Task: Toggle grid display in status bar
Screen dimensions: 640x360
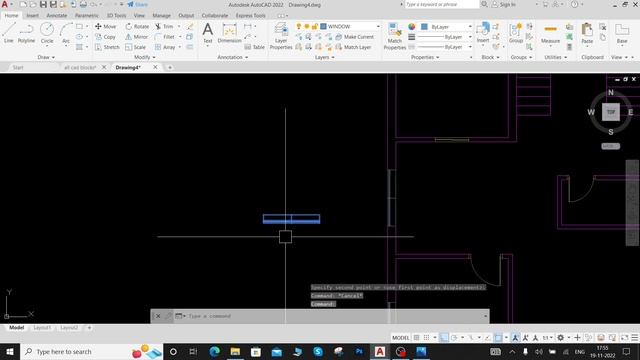Action: 416,338
